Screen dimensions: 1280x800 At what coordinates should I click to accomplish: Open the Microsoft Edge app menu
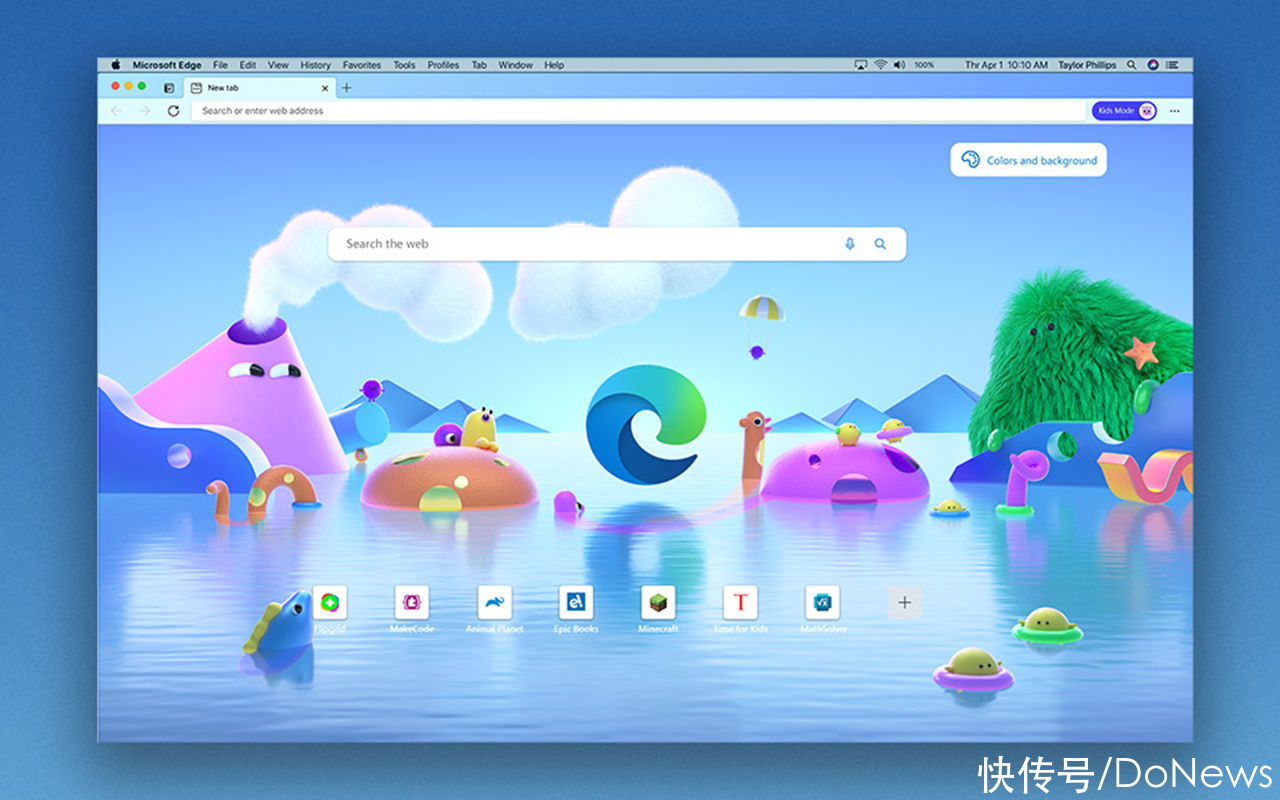[167, 65]
